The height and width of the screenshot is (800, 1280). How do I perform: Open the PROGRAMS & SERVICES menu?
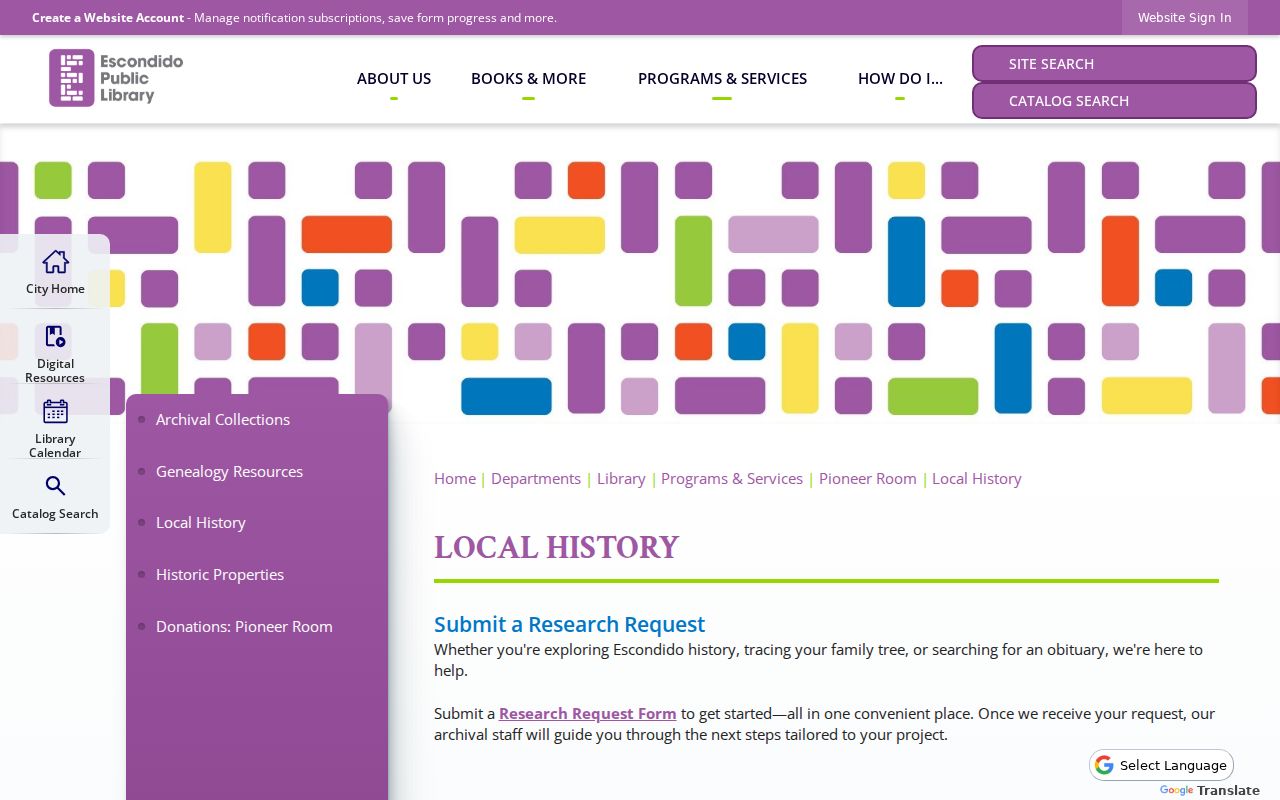click(722, 78)
